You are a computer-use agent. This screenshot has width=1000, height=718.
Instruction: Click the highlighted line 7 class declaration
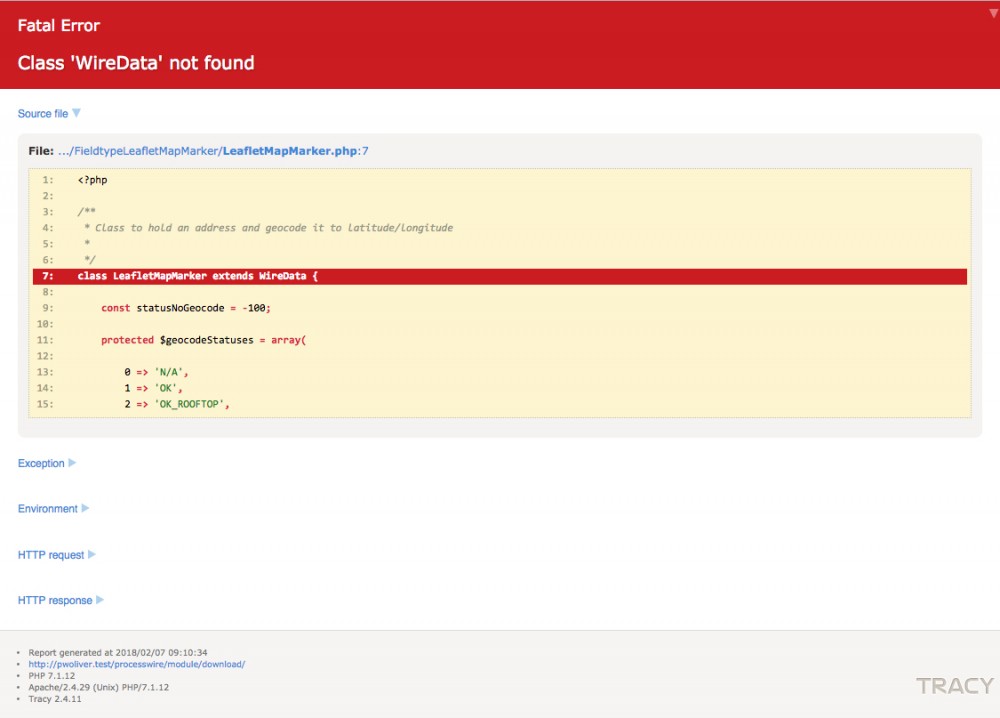(x=197, y=276)
